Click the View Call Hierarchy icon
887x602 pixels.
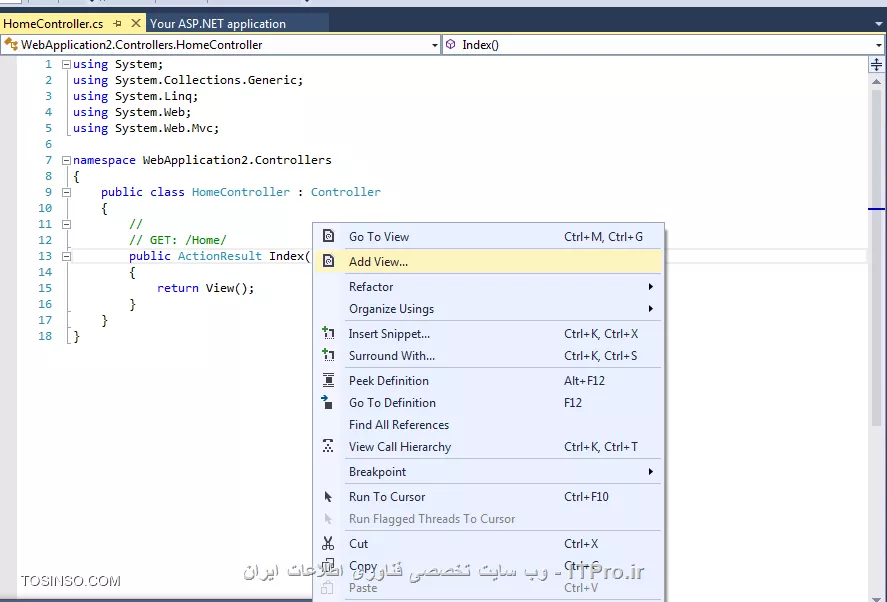click(x=328, y=446)
